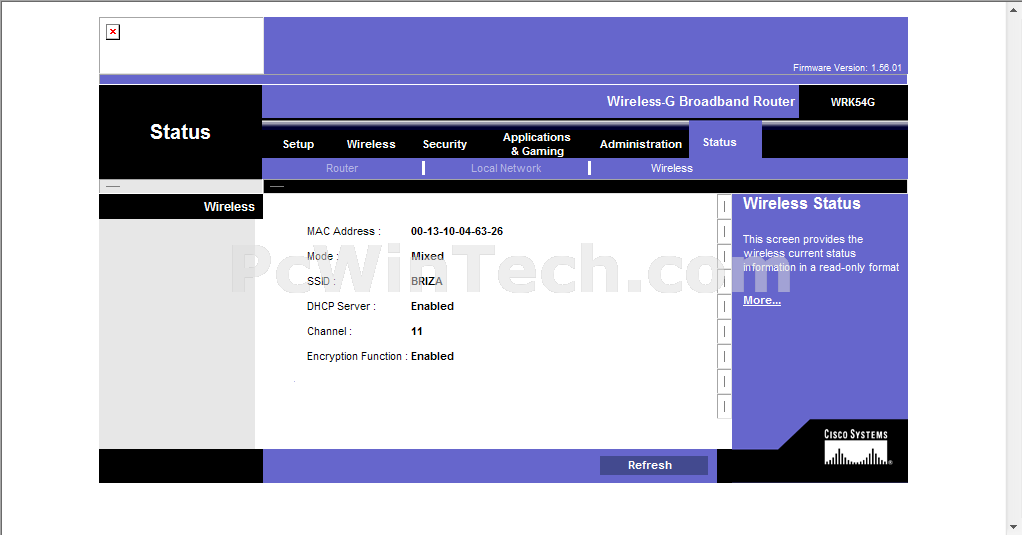Click the Refresh button
The width and height of the screenshot is (1022, 535).
pyautogui.click(x=654, y=465)
